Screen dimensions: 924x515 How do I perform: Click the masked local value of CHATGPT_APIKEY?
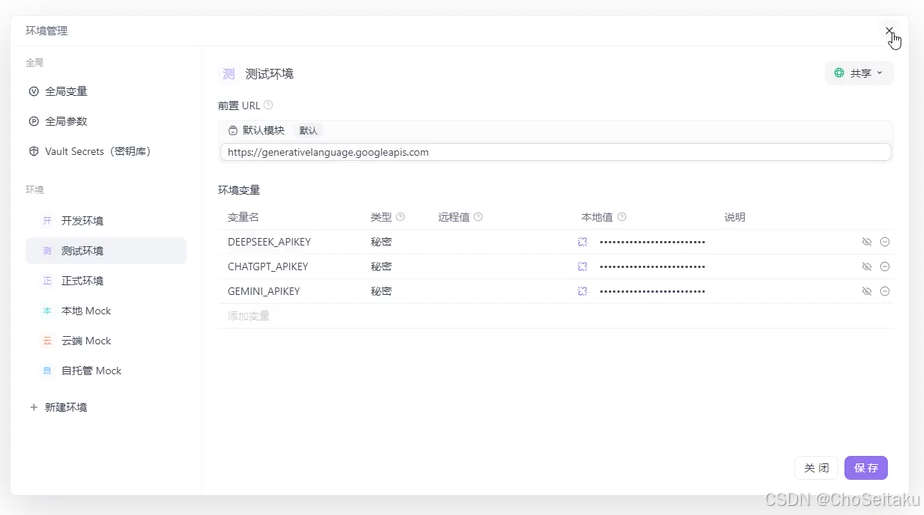tap(652, 267)
